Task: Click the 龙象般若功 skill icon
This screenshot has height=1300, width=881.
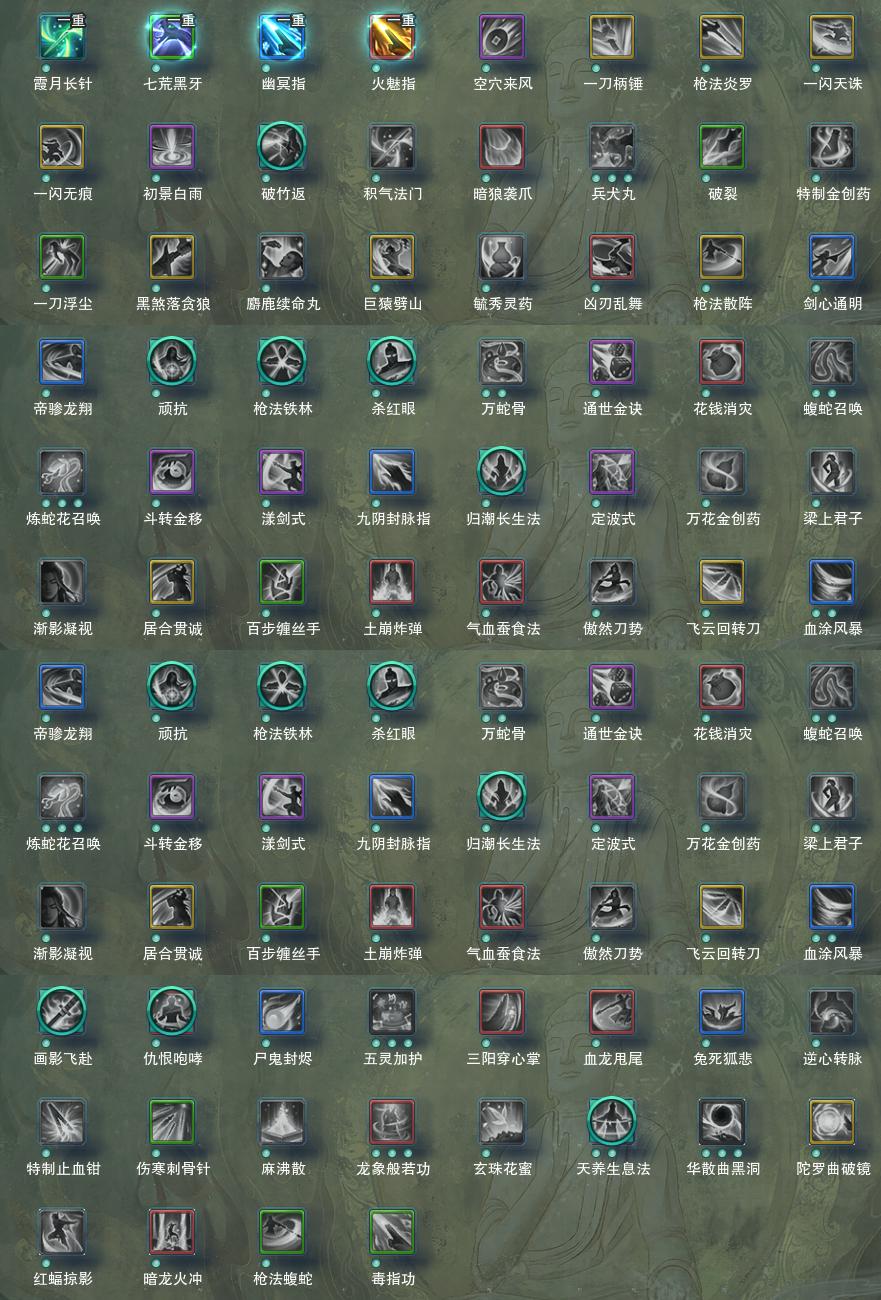Action: (x=392, y=1122)
